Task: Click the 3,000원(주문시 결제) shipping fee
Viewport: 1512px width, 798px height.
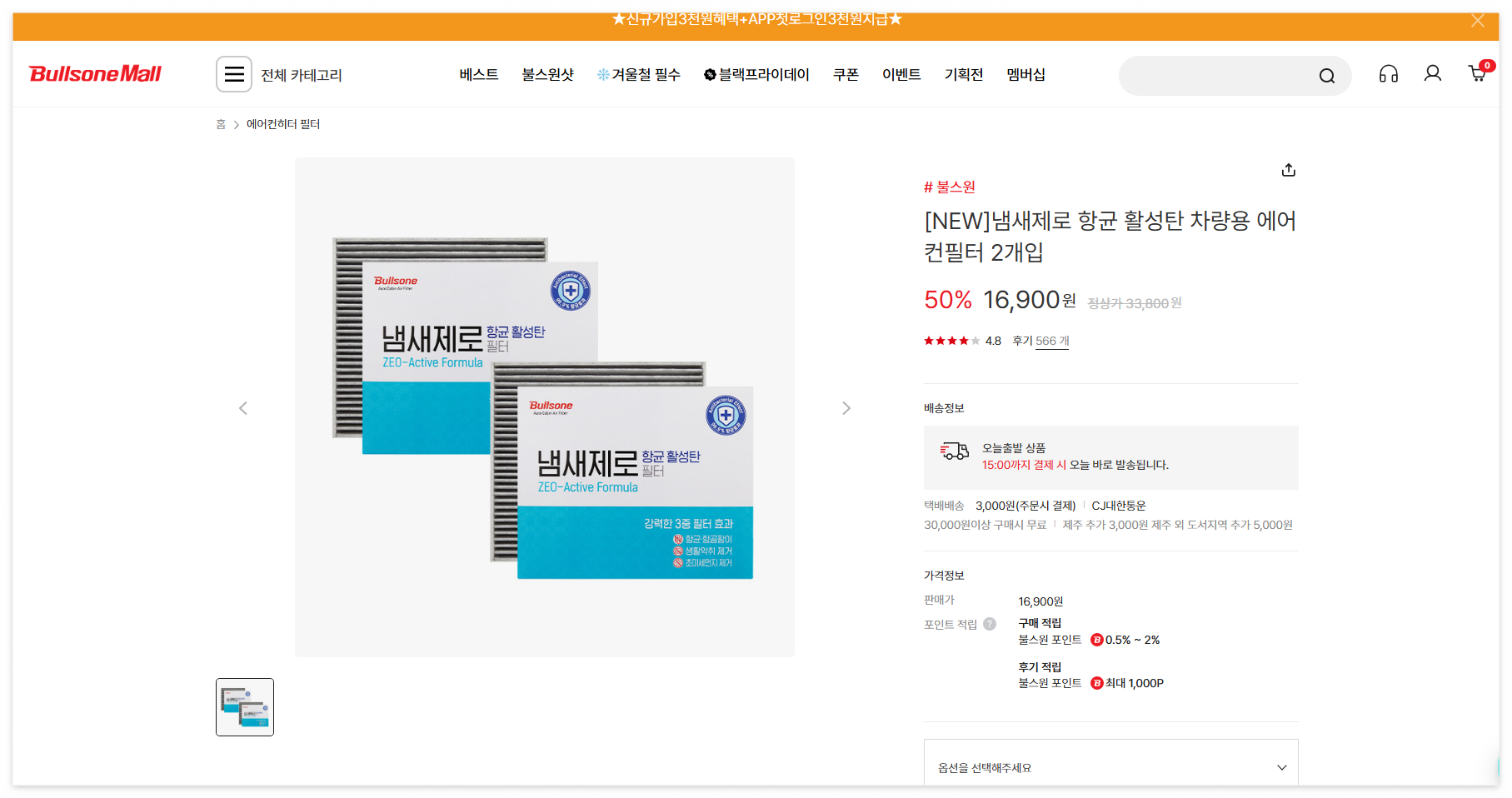Action: (x=1025, y=506)
